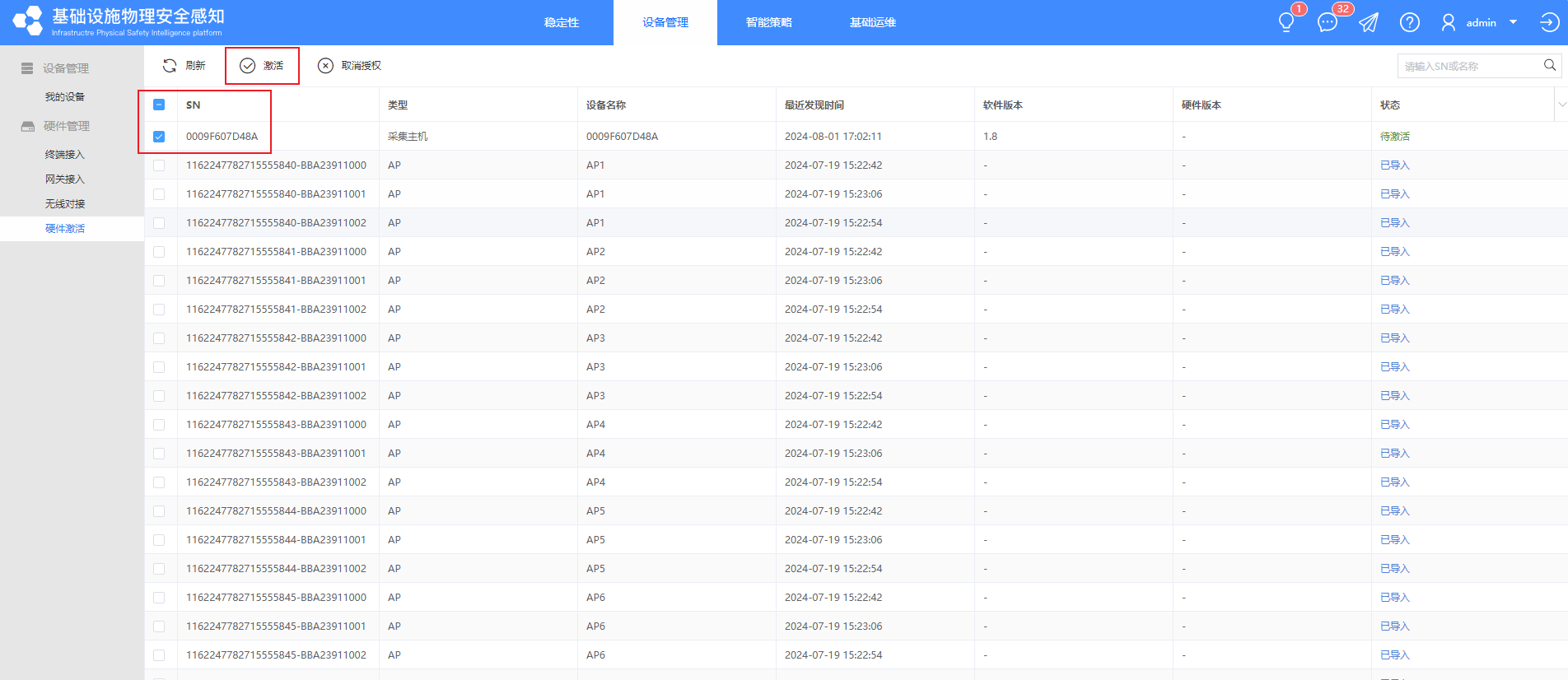
Task: Click the refresh icon in toolbar
Action: click(170, 66)
